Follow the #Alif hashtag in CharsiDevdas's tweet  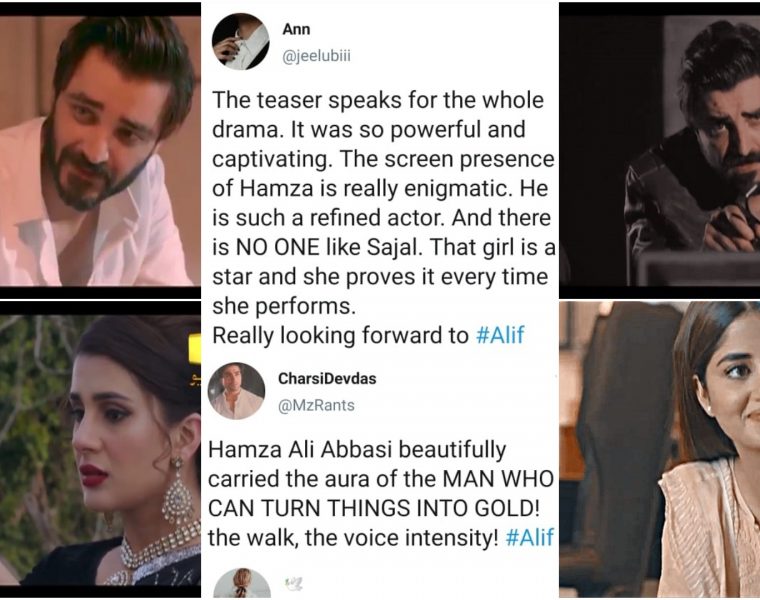(x=529, y=538)
